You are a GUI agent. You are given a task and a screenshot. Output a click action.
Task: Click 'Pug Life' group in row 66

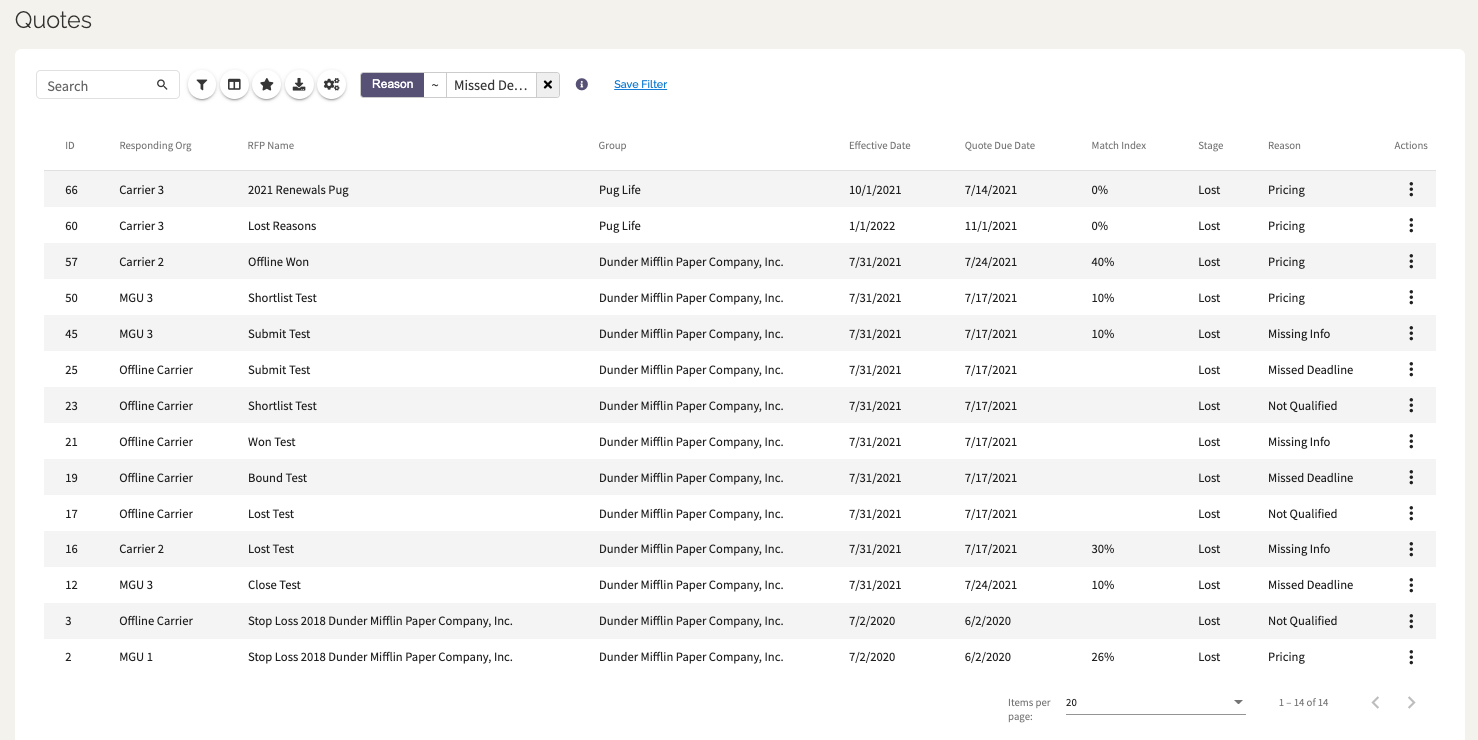tap(620, 190)
